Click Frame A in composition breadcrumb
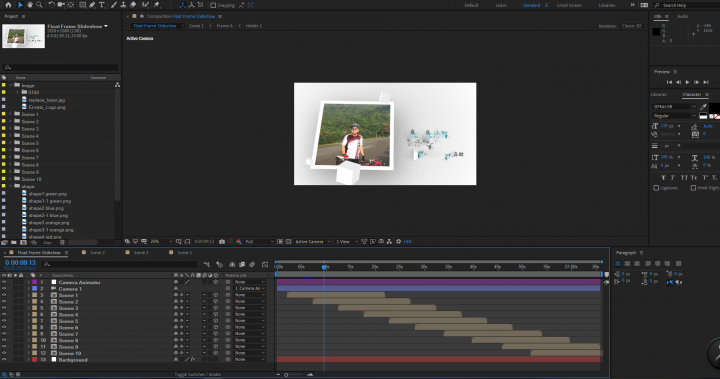 (x=225, y=26)
